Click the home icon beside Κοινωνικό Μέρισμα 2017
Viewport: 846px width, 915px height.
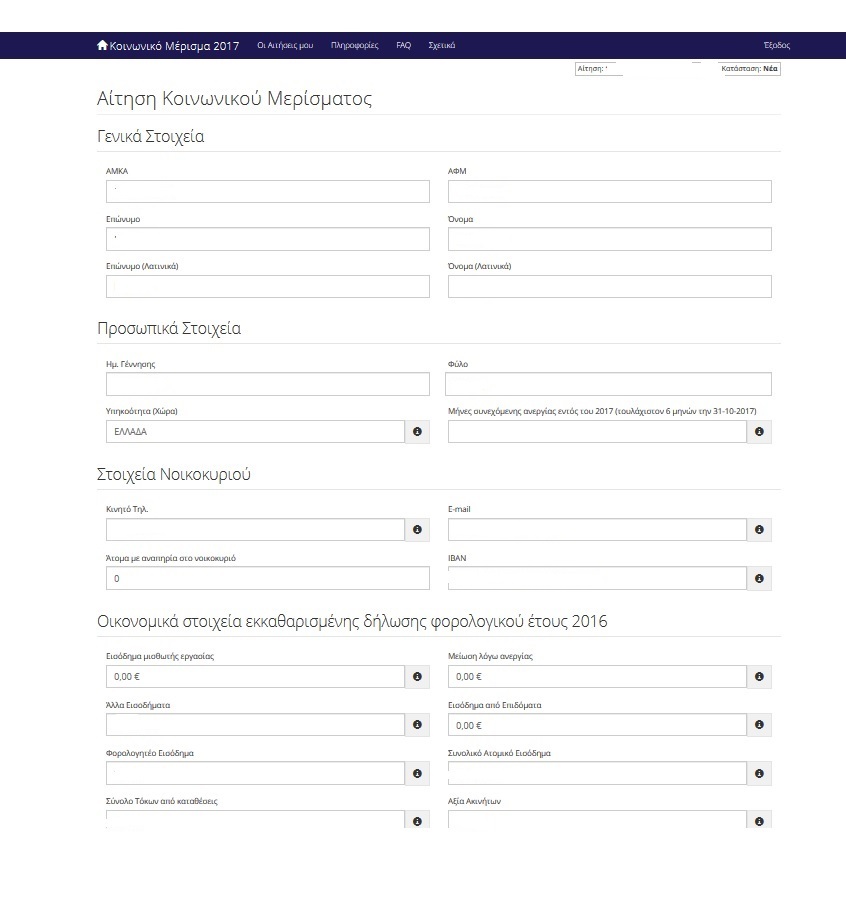(102, 45)
